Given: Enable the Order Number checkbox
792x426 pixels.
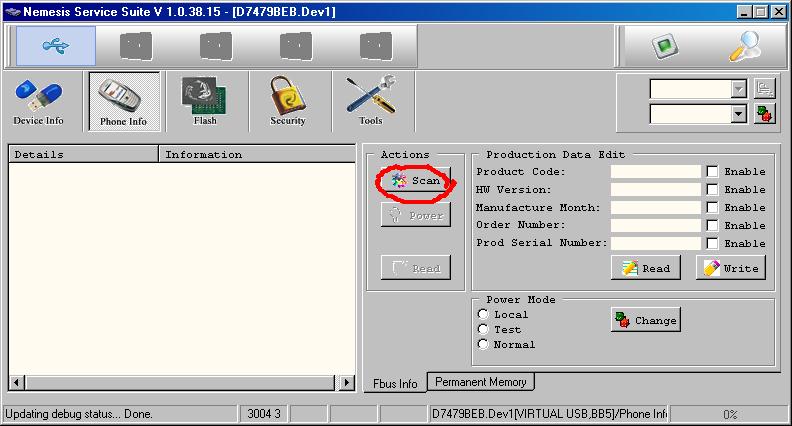Looking at the screenshot, I should coord(712,225).
